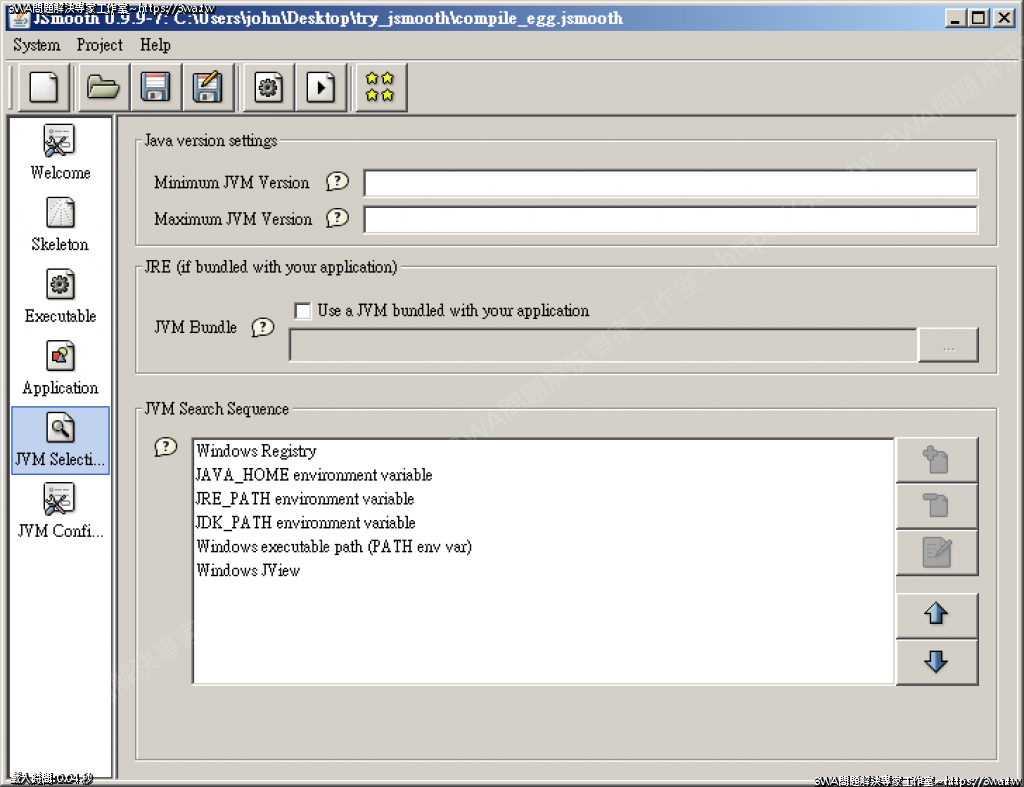Run the project with the play icon
The width and height of the screenshot is (1024, 787).
point(321,88)
